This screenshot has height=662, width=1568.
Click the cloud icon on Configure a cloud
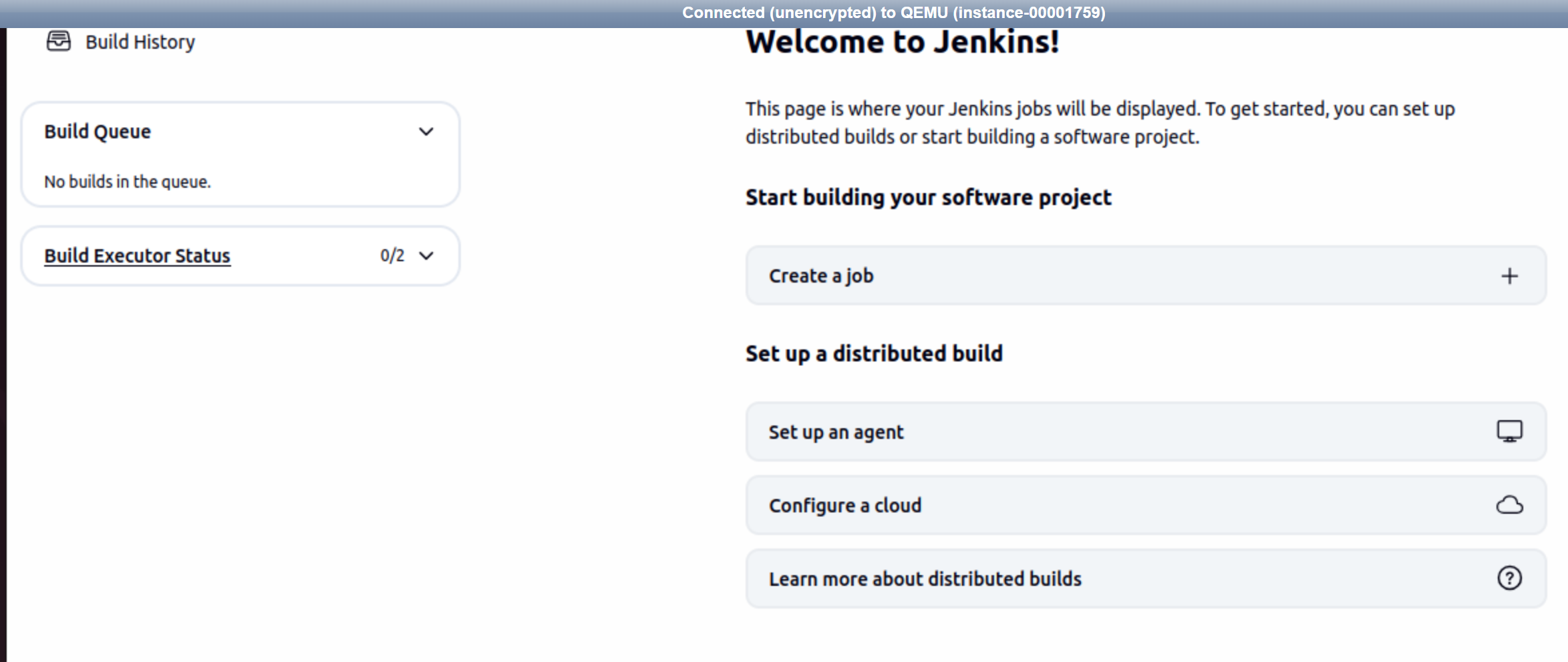(x=1509, y=505)
